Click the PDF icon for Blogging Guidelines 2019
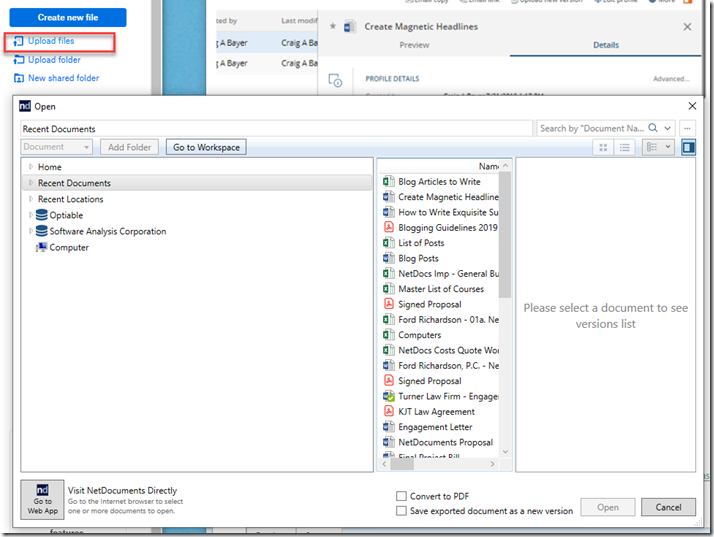The height and width of the screenshot is (537, 714). [x=388, y=227]
